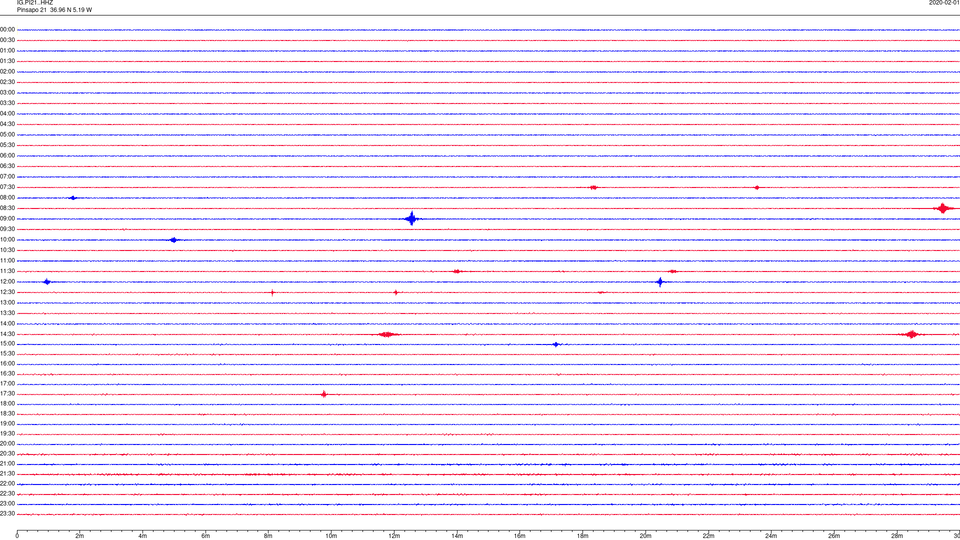Click the '01:30' time label
The image size is (960, 540).
tap(7, 61)
